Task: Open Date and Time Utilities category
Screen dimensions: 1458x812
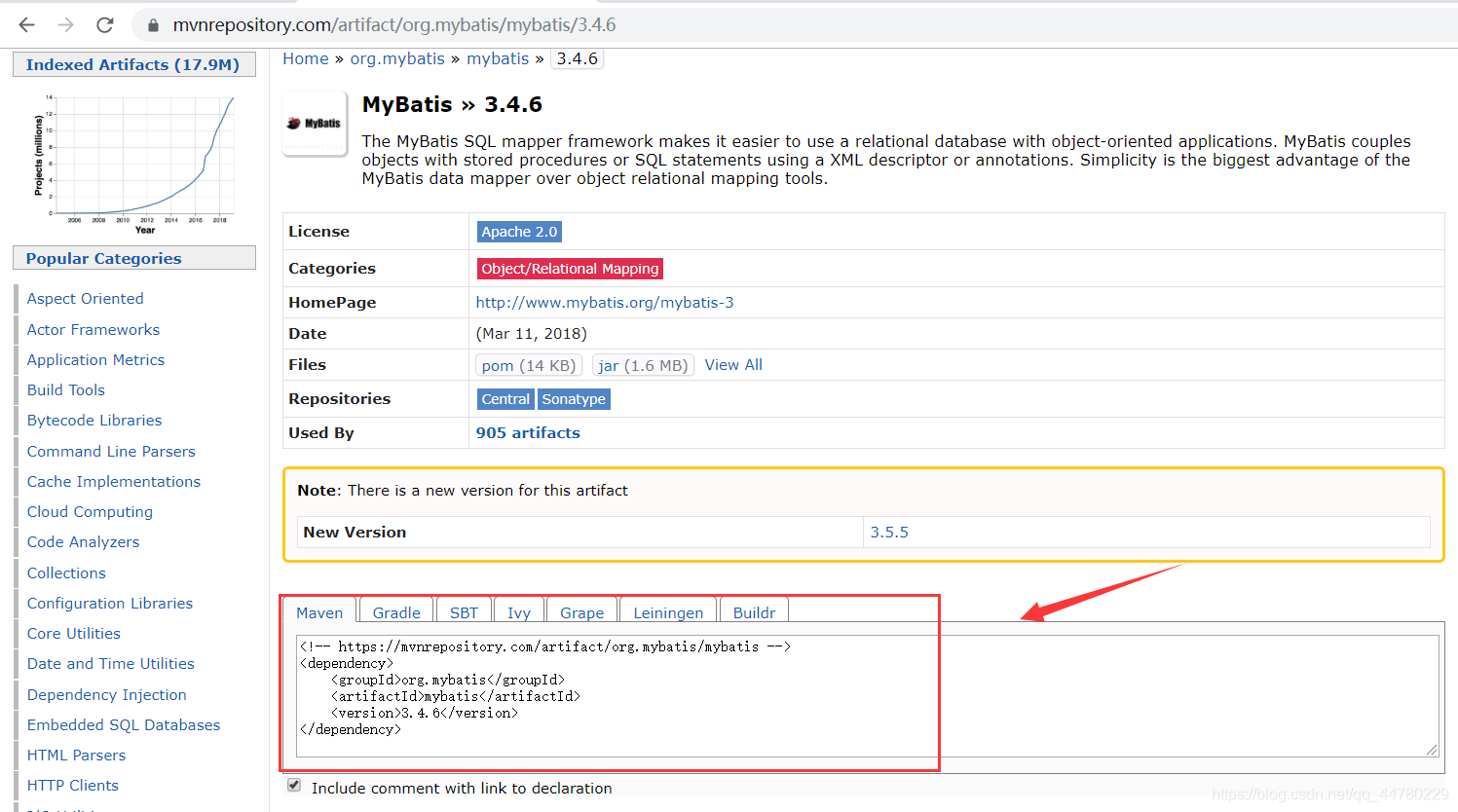Action: [111, 664]
